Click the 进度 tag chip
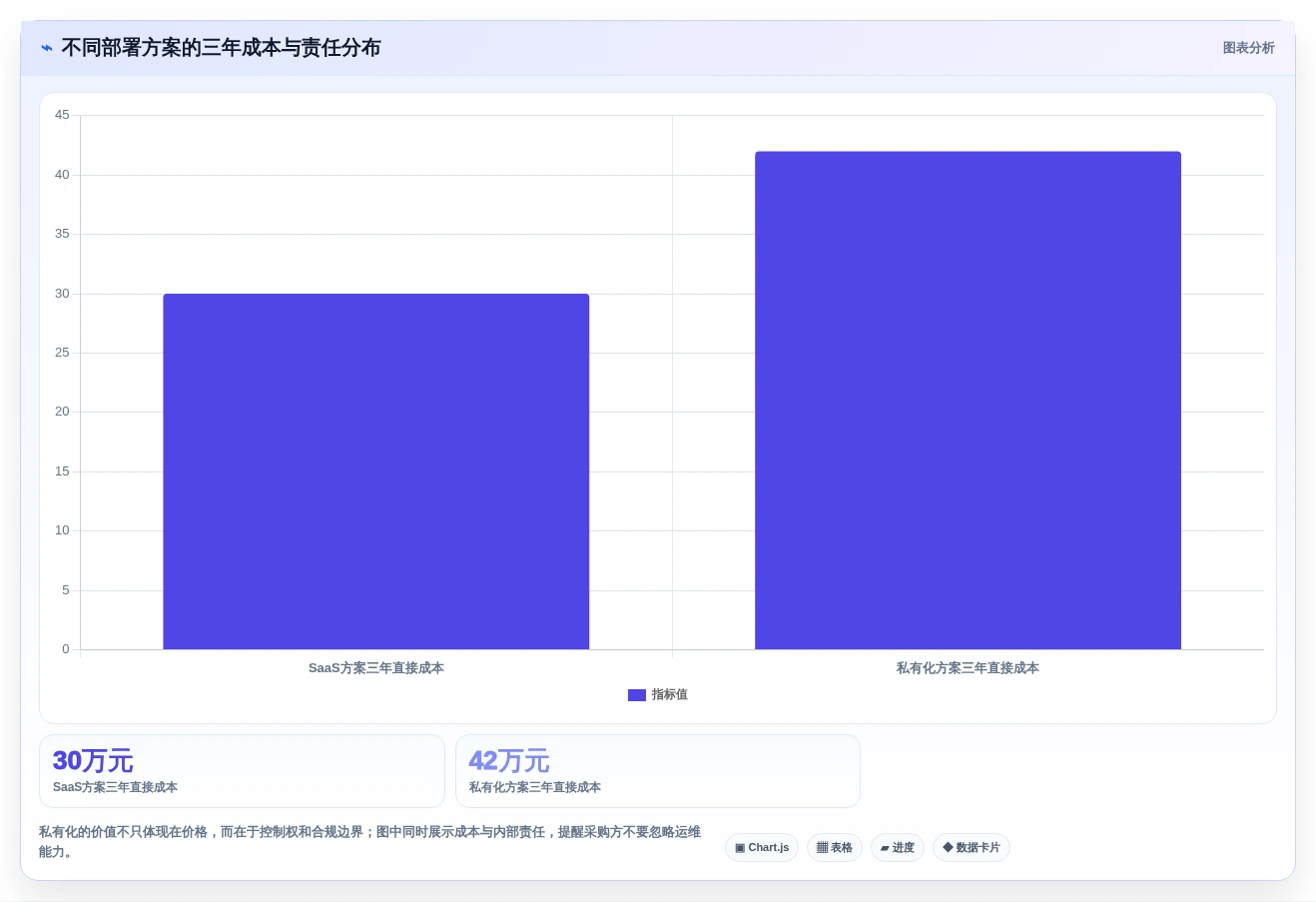 point(898,847)
